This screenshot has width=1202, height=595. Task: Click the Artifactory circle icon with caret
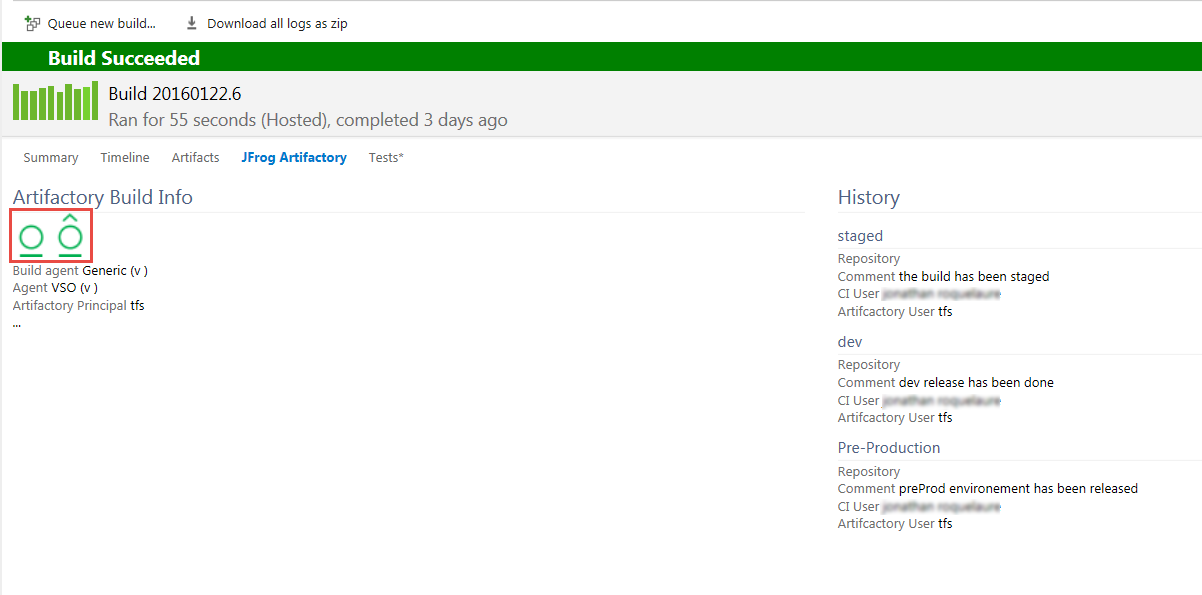pos(70,236)
